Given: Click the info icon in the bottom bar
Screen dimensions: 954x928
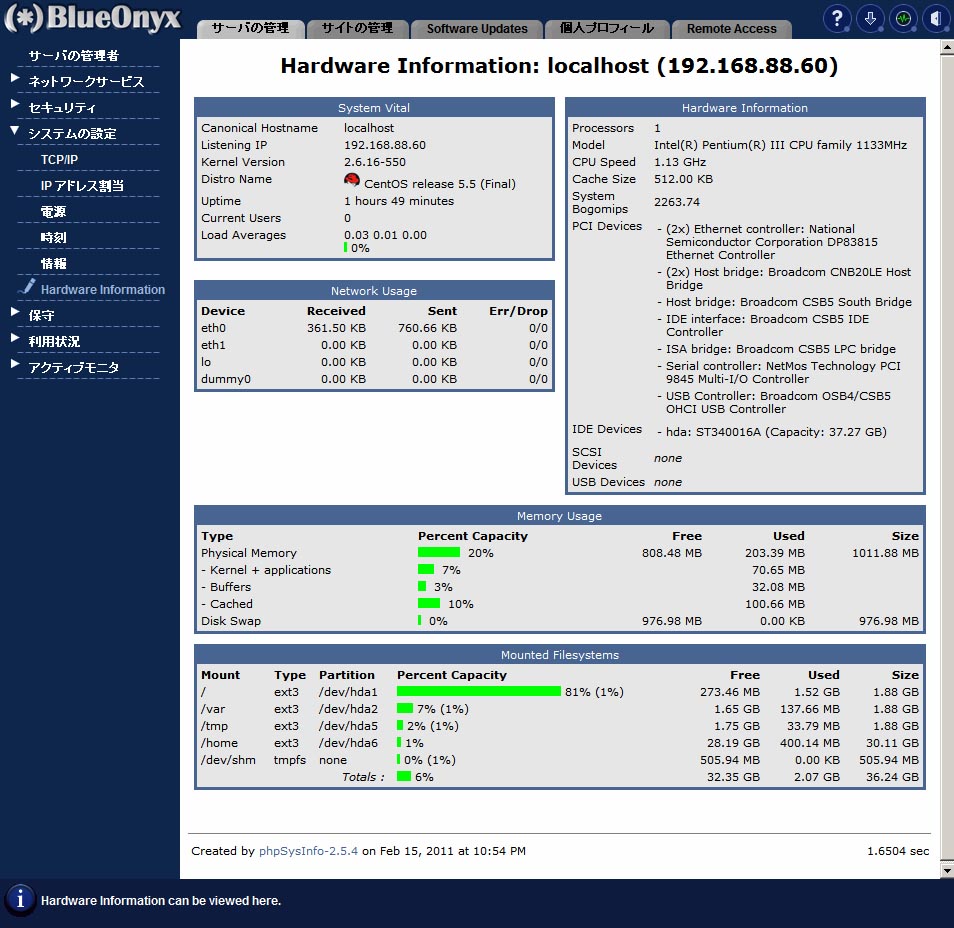Looking at the screenshot, I should pos(20,899).
